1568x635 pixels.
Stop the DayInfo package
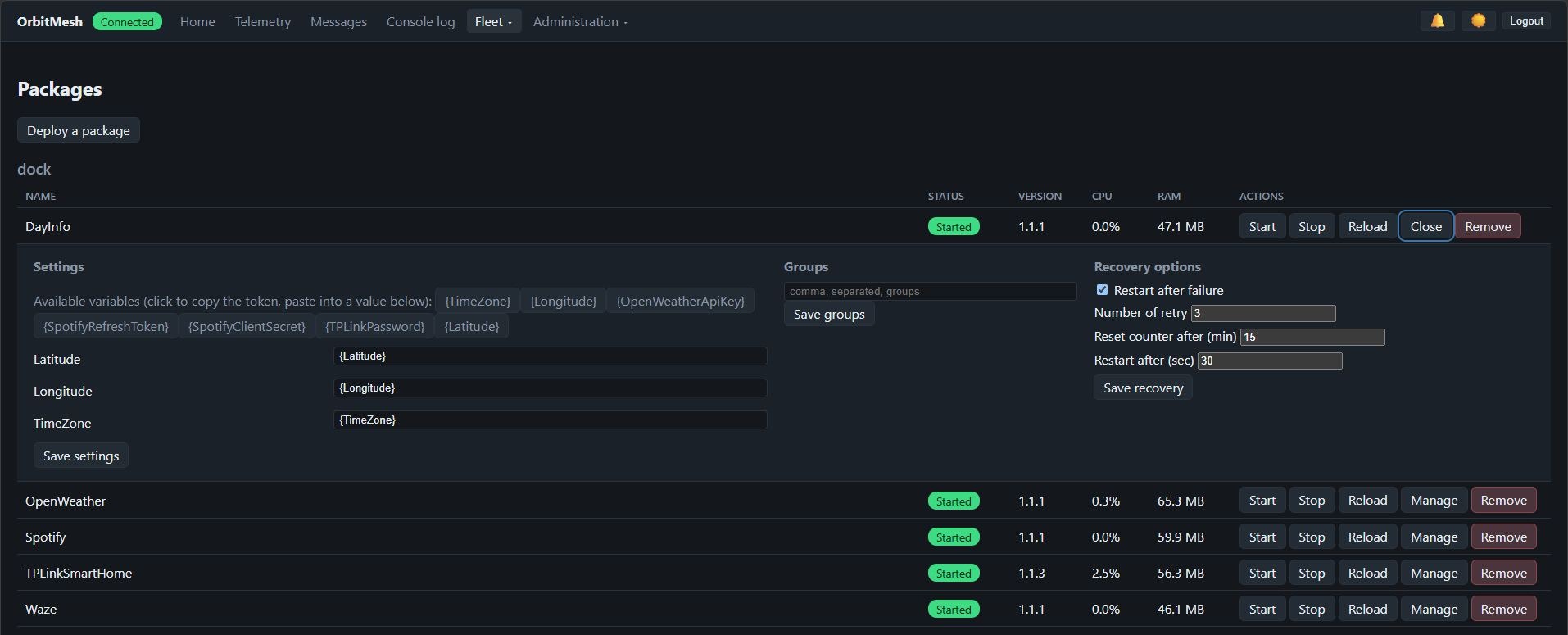click(1312, 226)
